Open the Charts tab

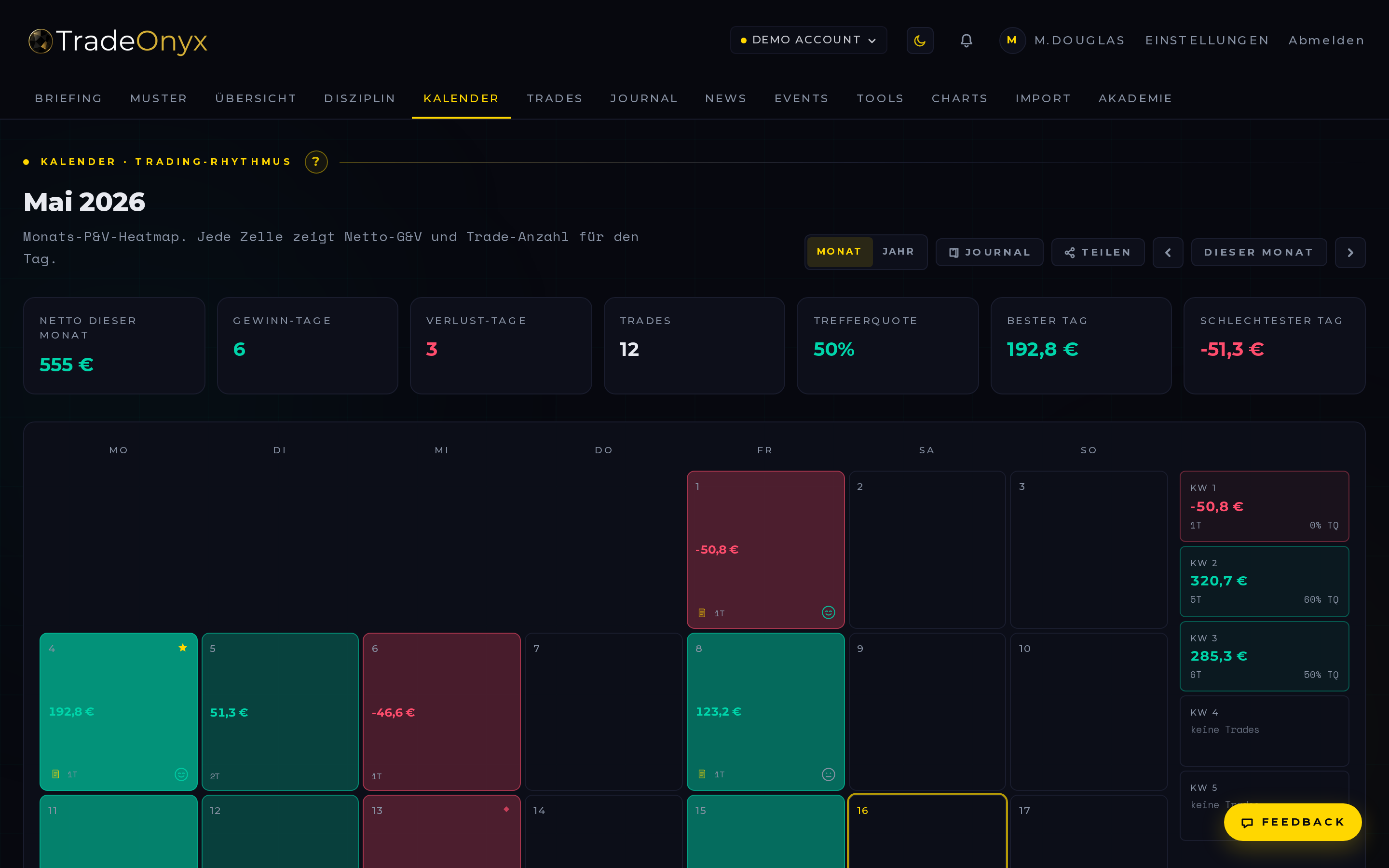(960, 99)
